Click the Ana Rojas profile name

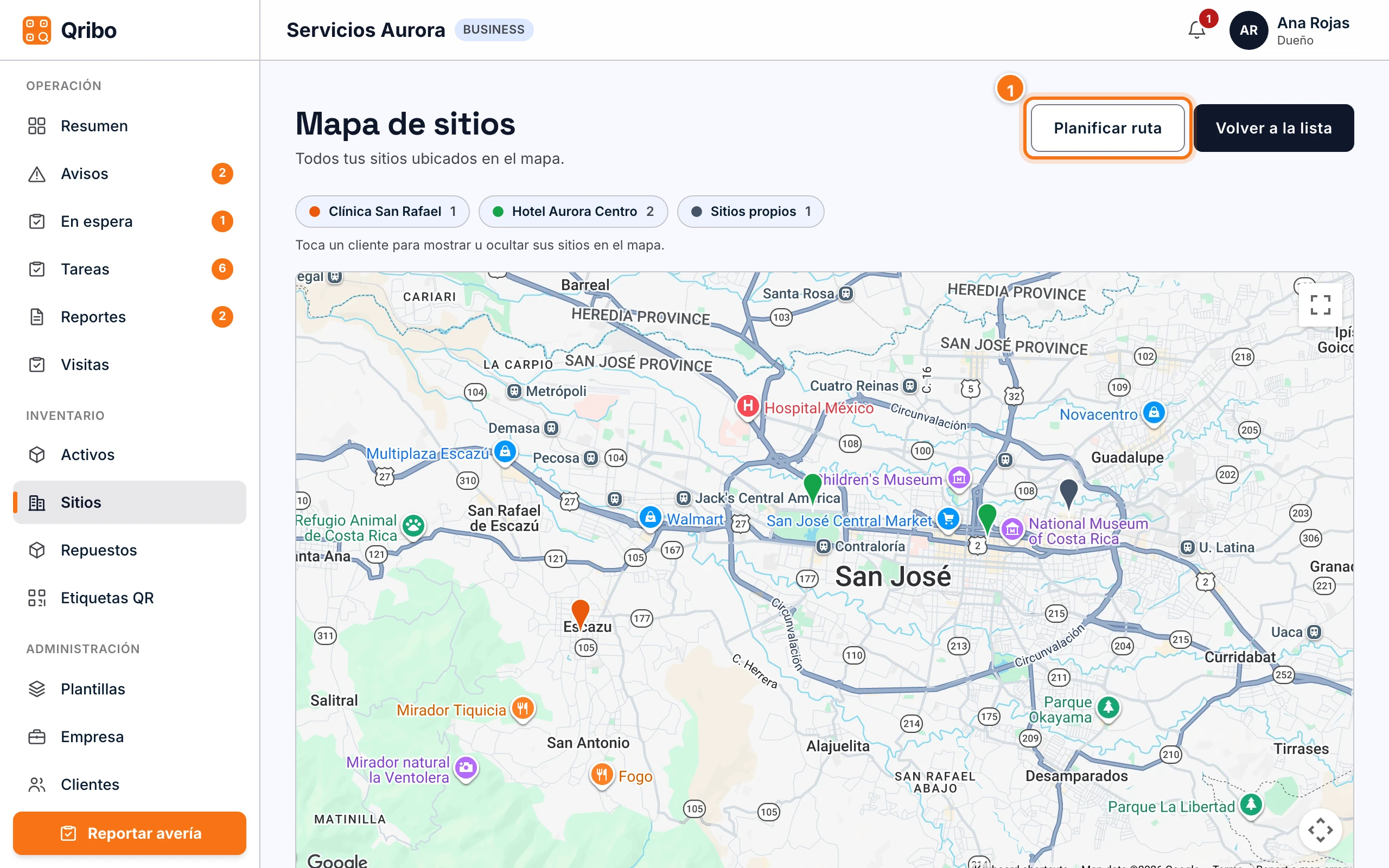coord(1312,23)
